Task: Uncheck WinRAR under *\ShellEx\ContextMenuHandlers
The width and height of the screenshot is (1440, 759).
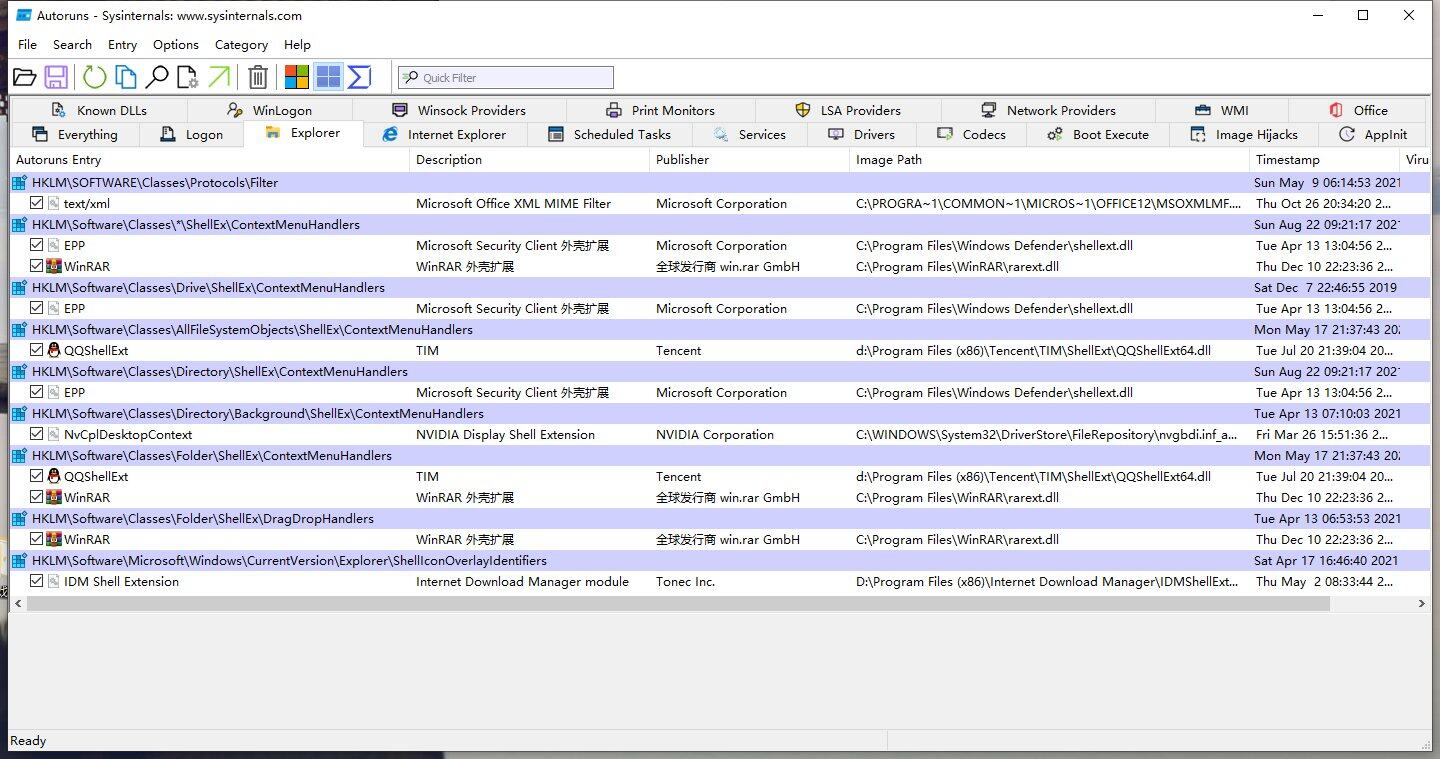Action: 37,266
